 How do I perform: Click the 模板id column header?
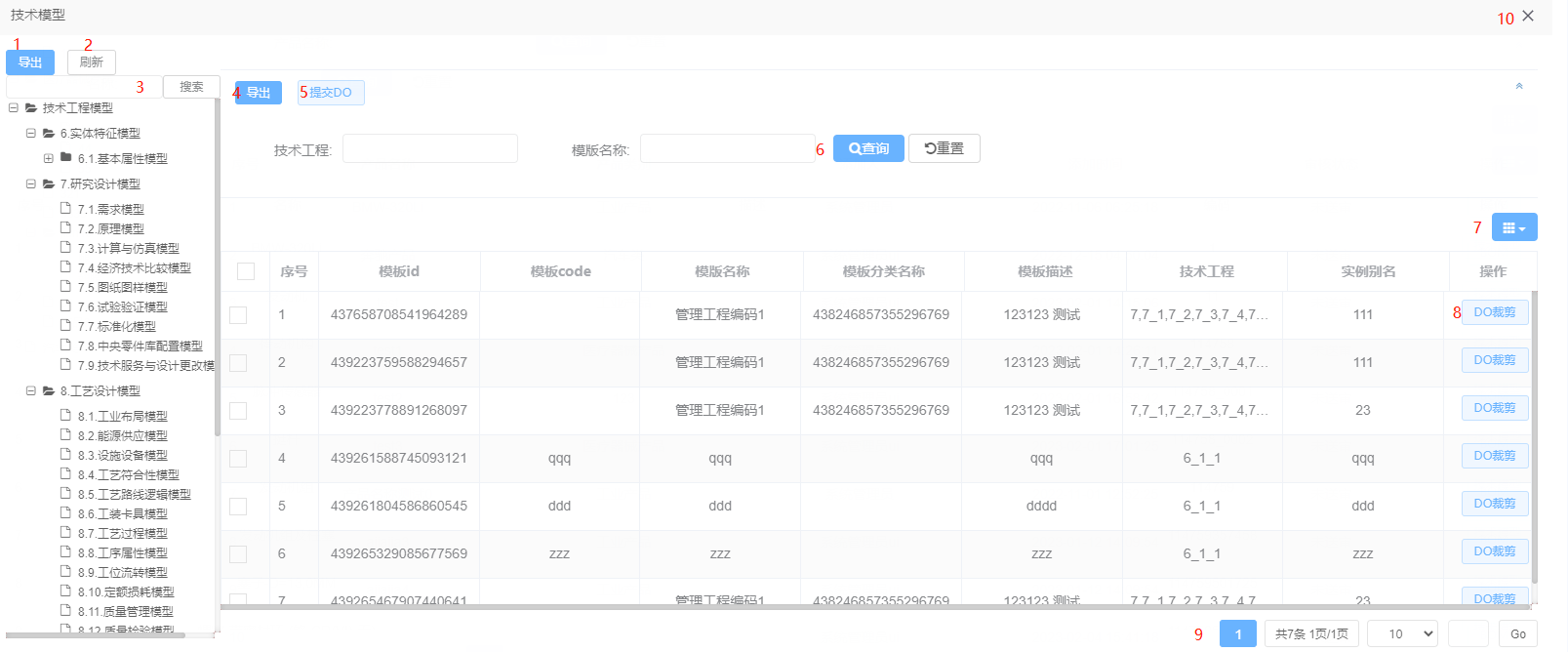coord(399,271)
